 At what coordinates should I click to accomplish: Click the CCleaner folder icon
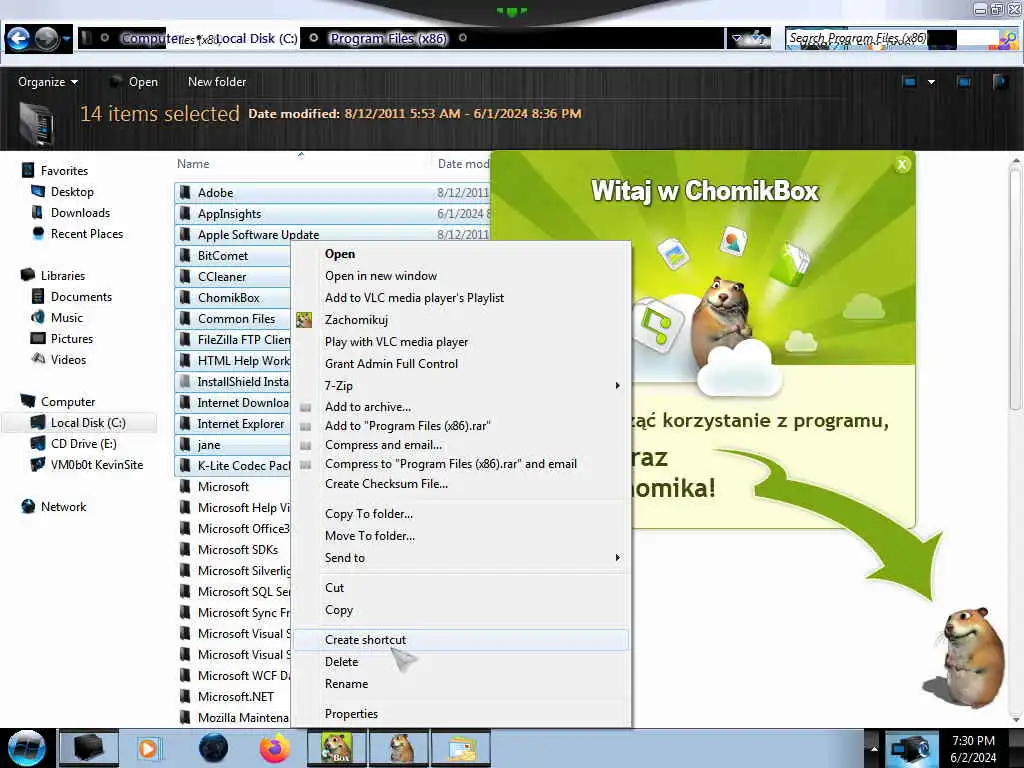tap(186, 276)
